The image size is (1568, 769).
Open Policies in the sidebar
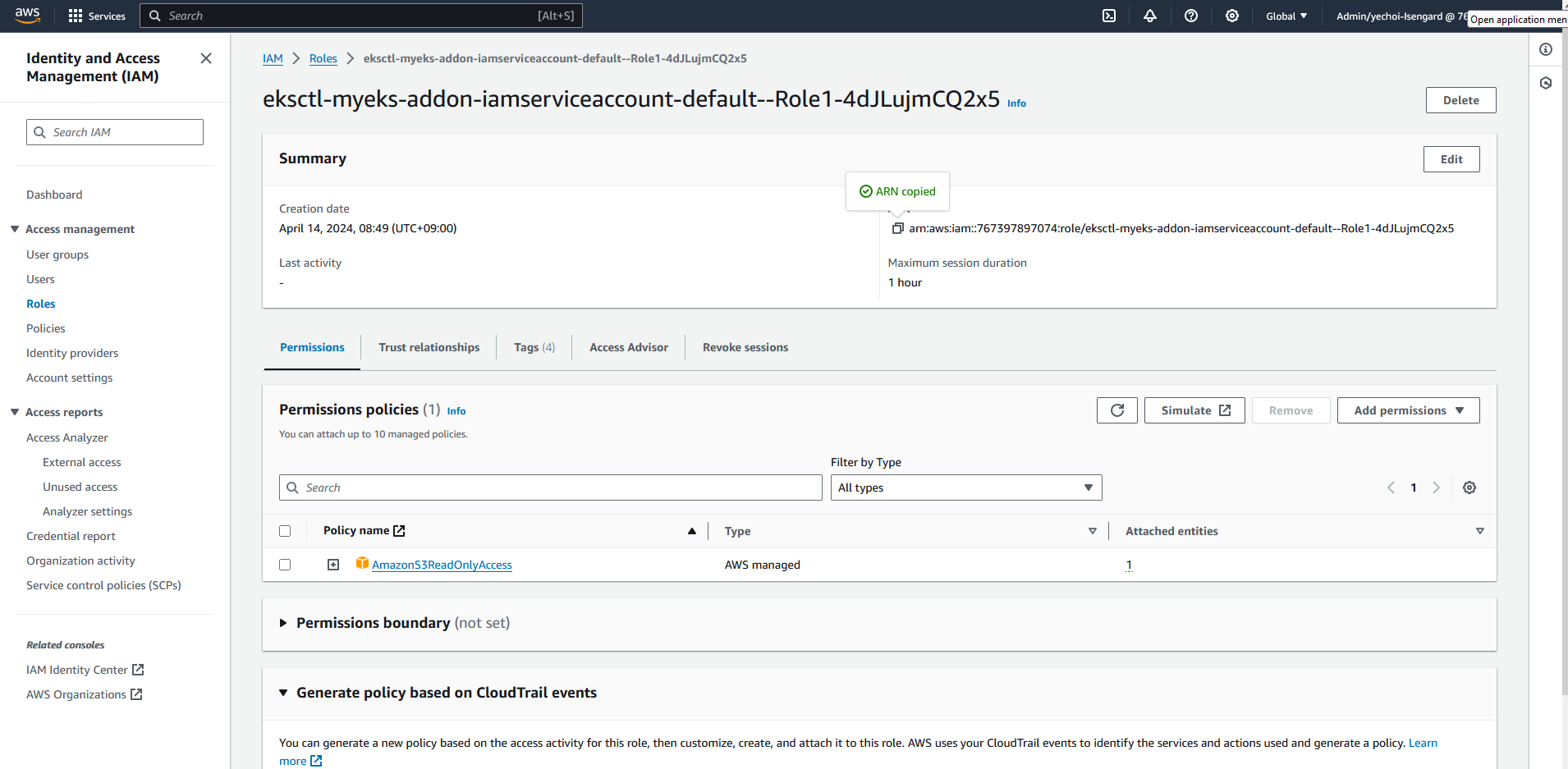click(46, 328)
